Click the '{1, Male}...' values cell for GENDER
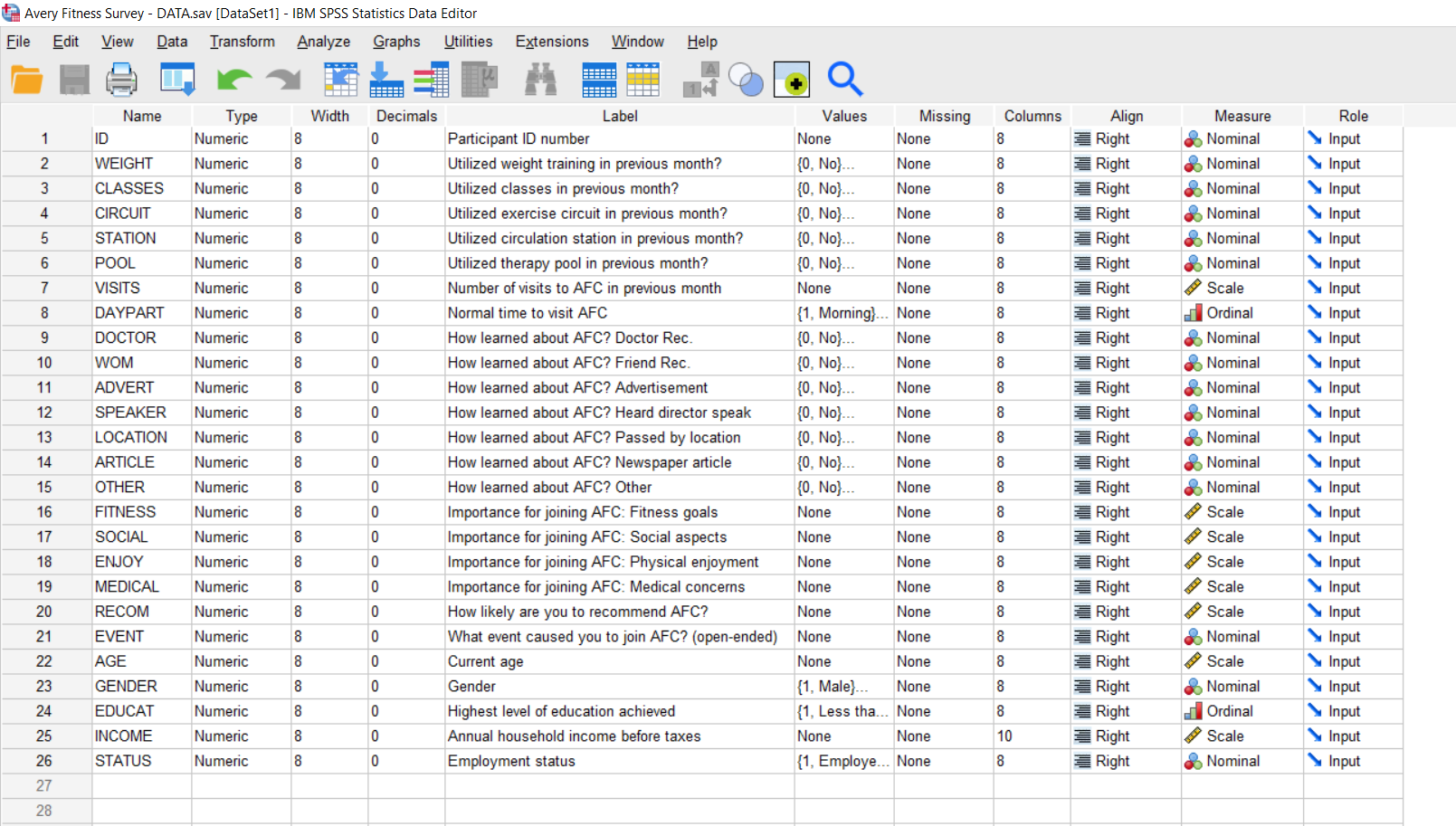This screenshot has height=826, width=1456. point(844,687)
